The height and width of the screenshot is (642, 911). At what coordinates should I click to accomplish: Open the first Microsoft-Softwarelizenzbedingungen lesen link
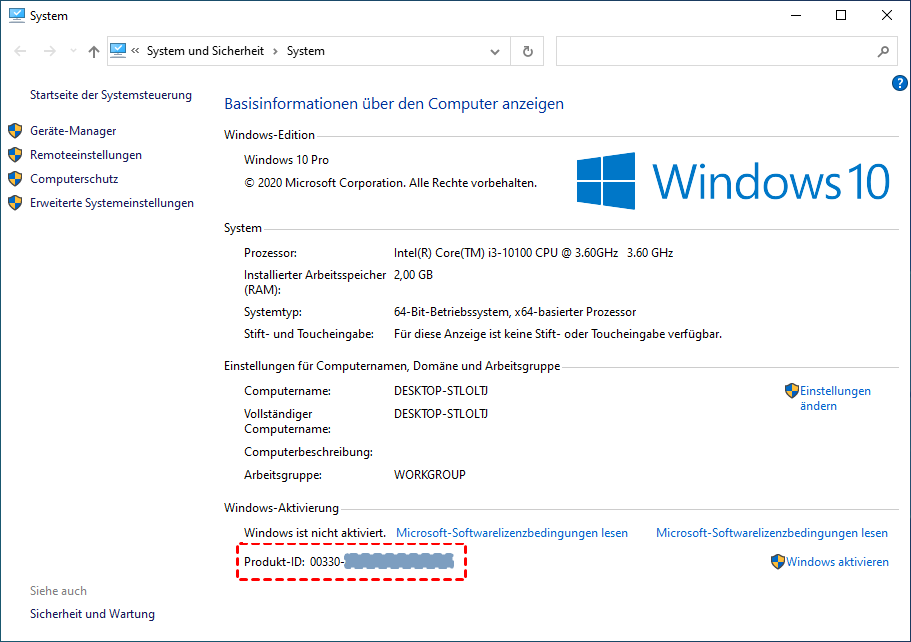click(512, 533)
